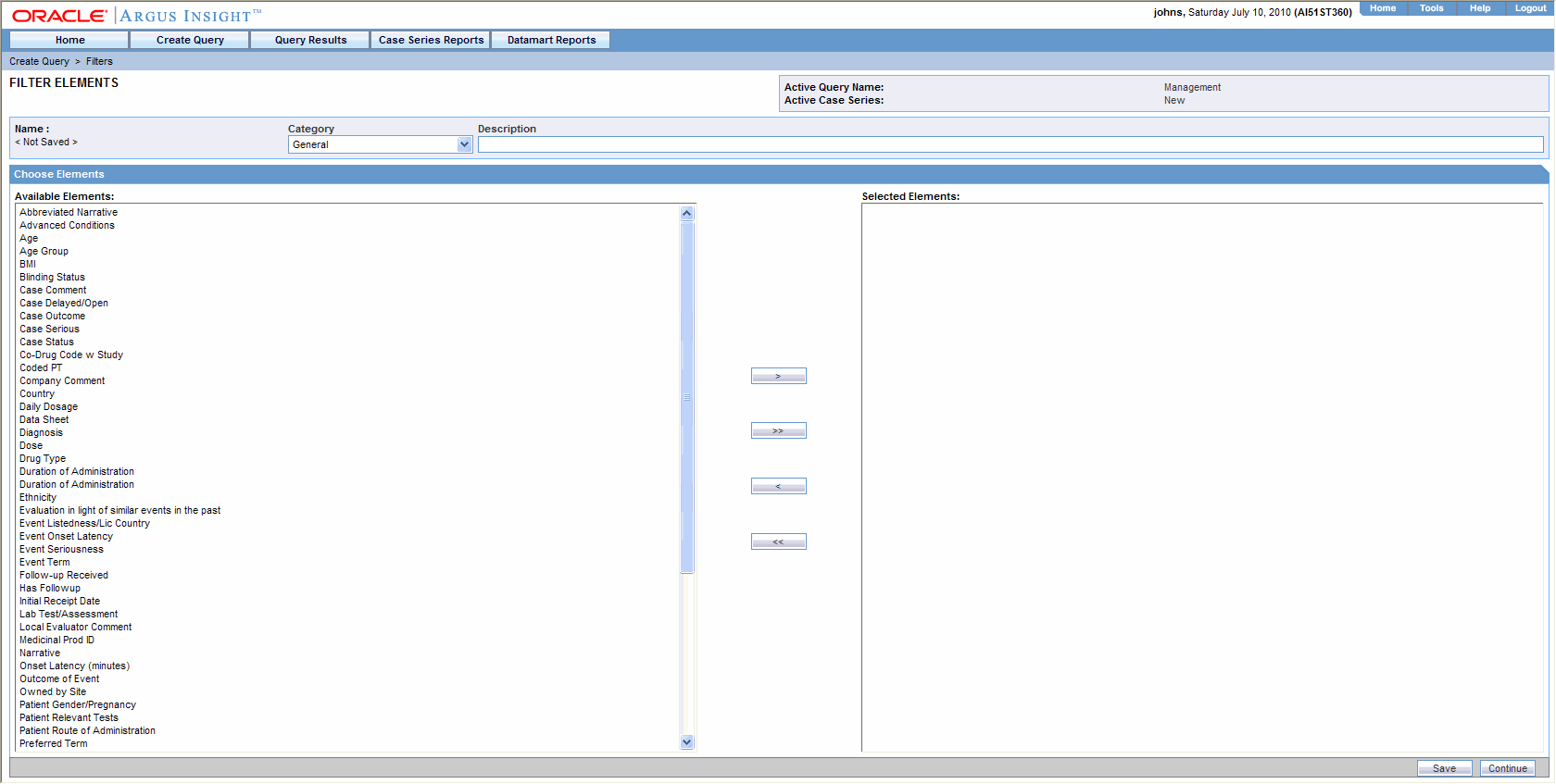Select Diagnosis element

(41, 432)
